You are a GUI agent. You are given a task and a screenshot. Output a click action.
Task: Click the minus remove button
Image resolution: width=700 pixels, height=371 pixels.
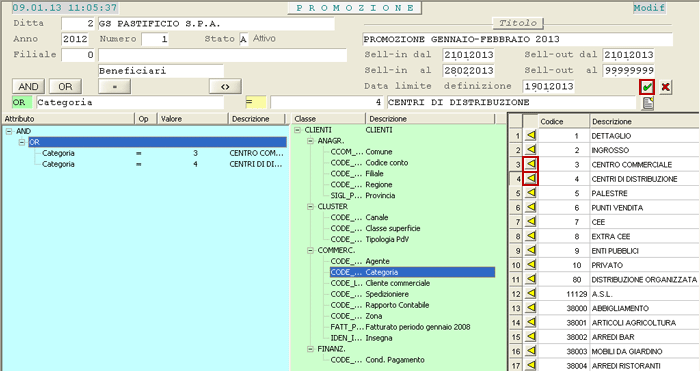(x=115, y=87)
